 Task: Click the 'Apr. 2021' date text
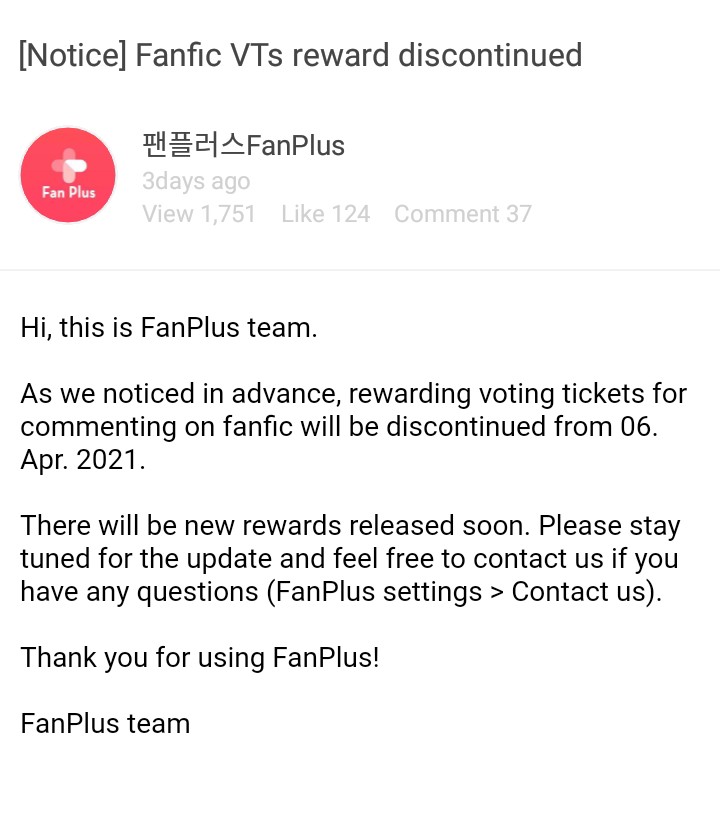[82, 459]
